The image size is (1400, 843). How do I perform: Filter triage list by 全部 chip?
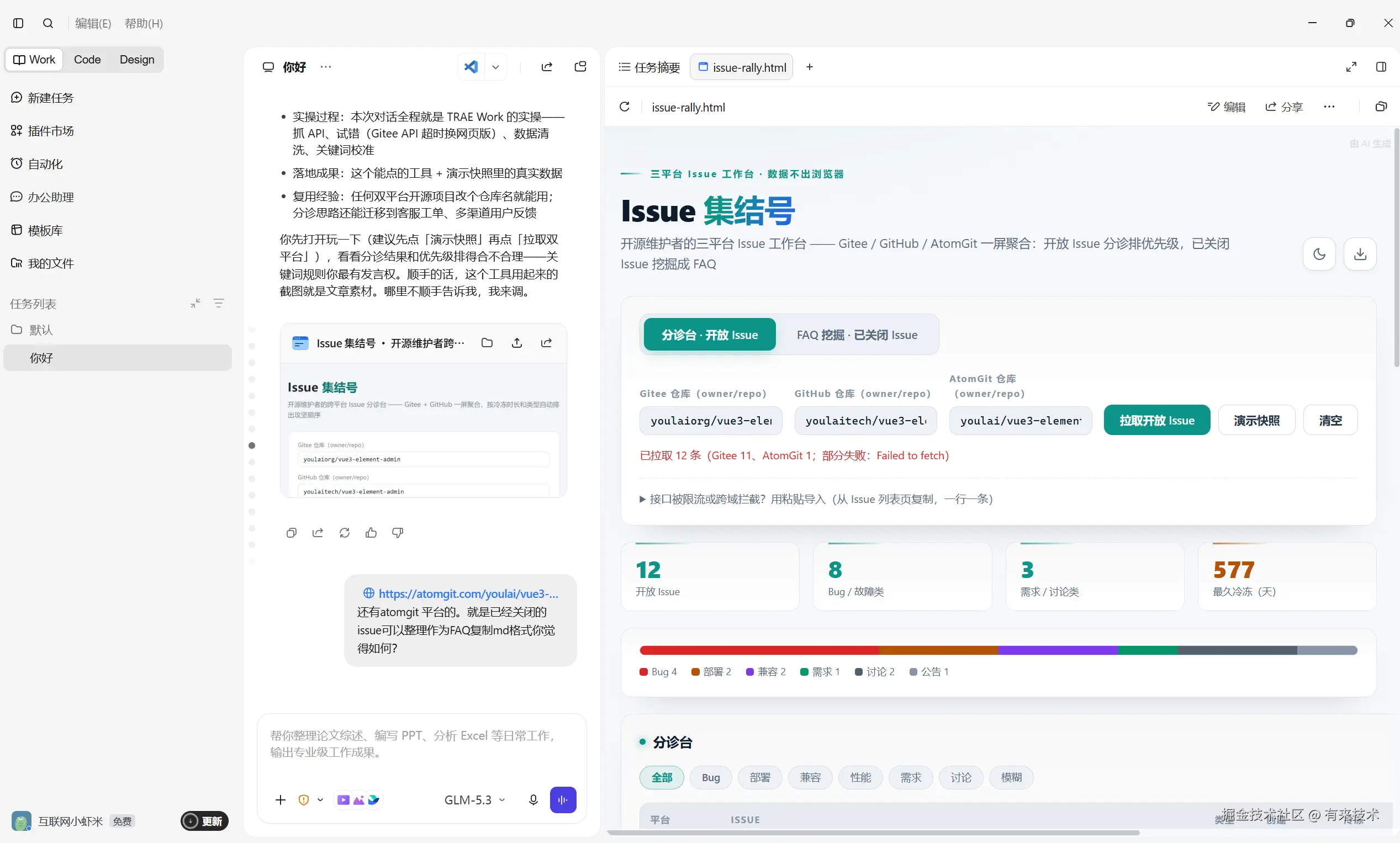(662, 777)
